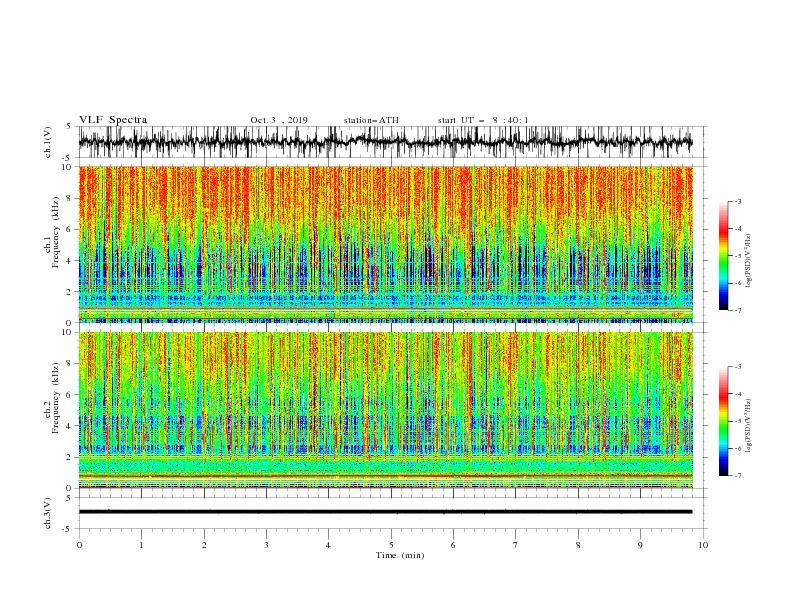Click time axis tick label '0'
This screenshot has width=792, height=612.
point(79,545)
